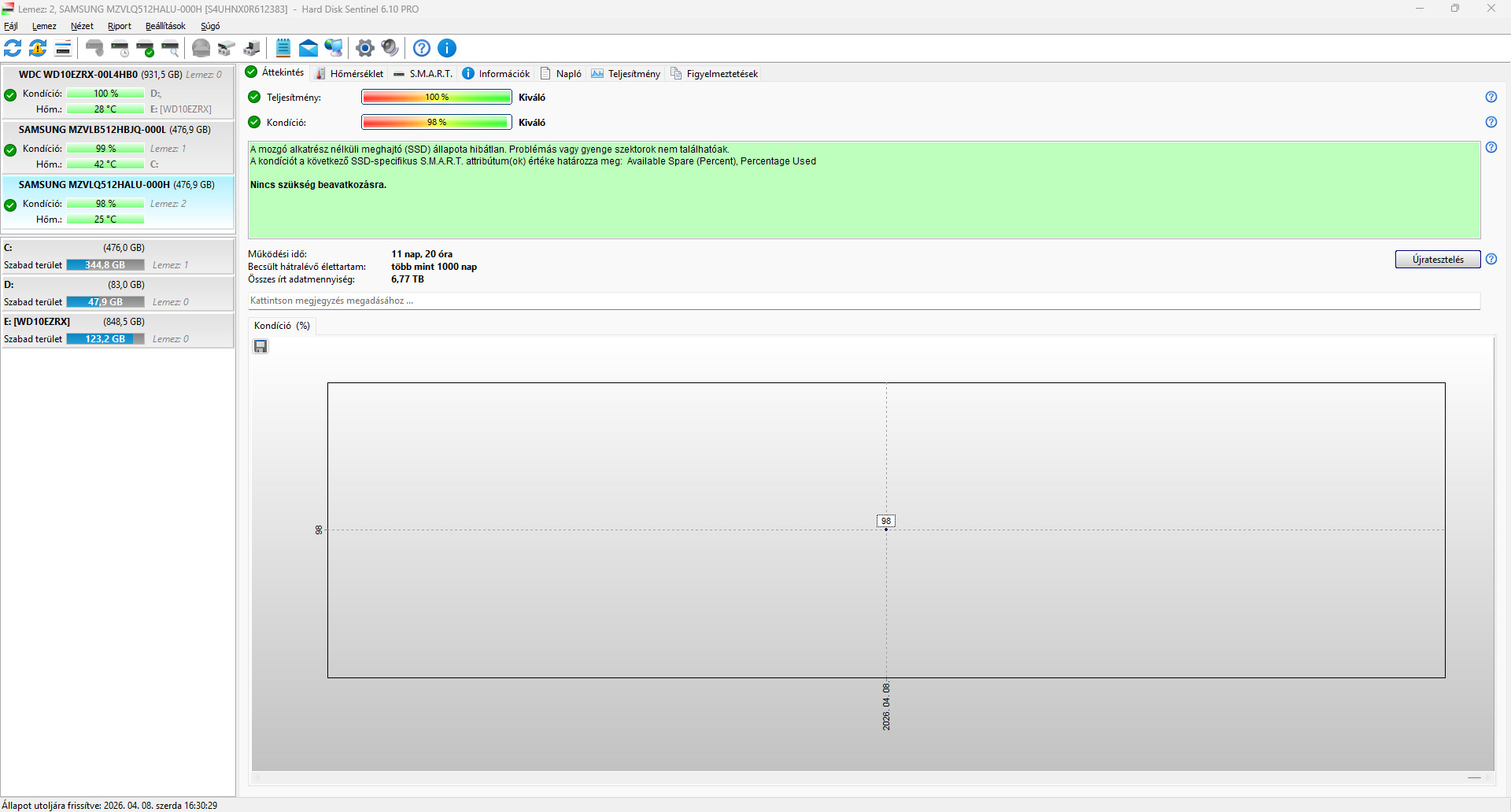
Task: Click the blue email envelope icon
Action: [x=308, y=48]
